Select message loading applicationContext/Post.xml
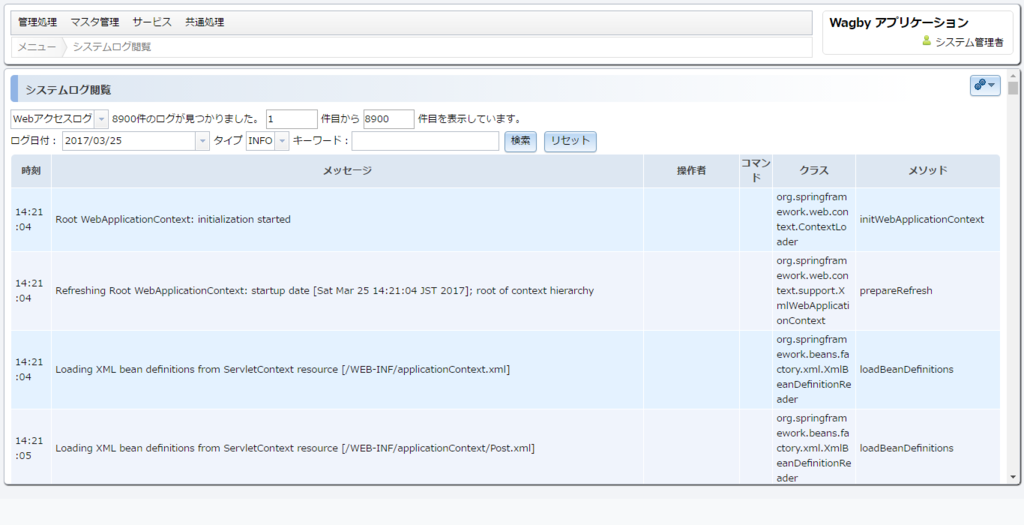 [x=295, y=449]
